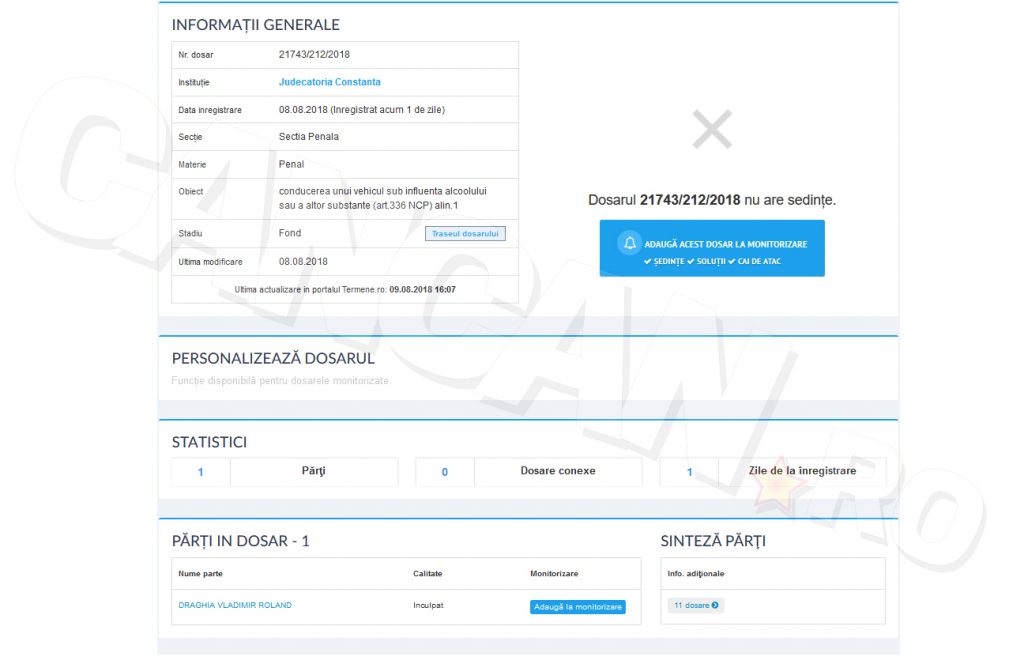
Task: Click the bell icon on monitoring button
Action: (x=629, y=243)
